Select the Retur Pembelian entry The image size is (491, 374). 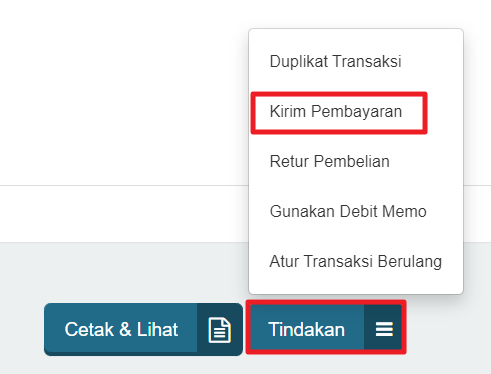pyautogui.click(x=329, y=161)
